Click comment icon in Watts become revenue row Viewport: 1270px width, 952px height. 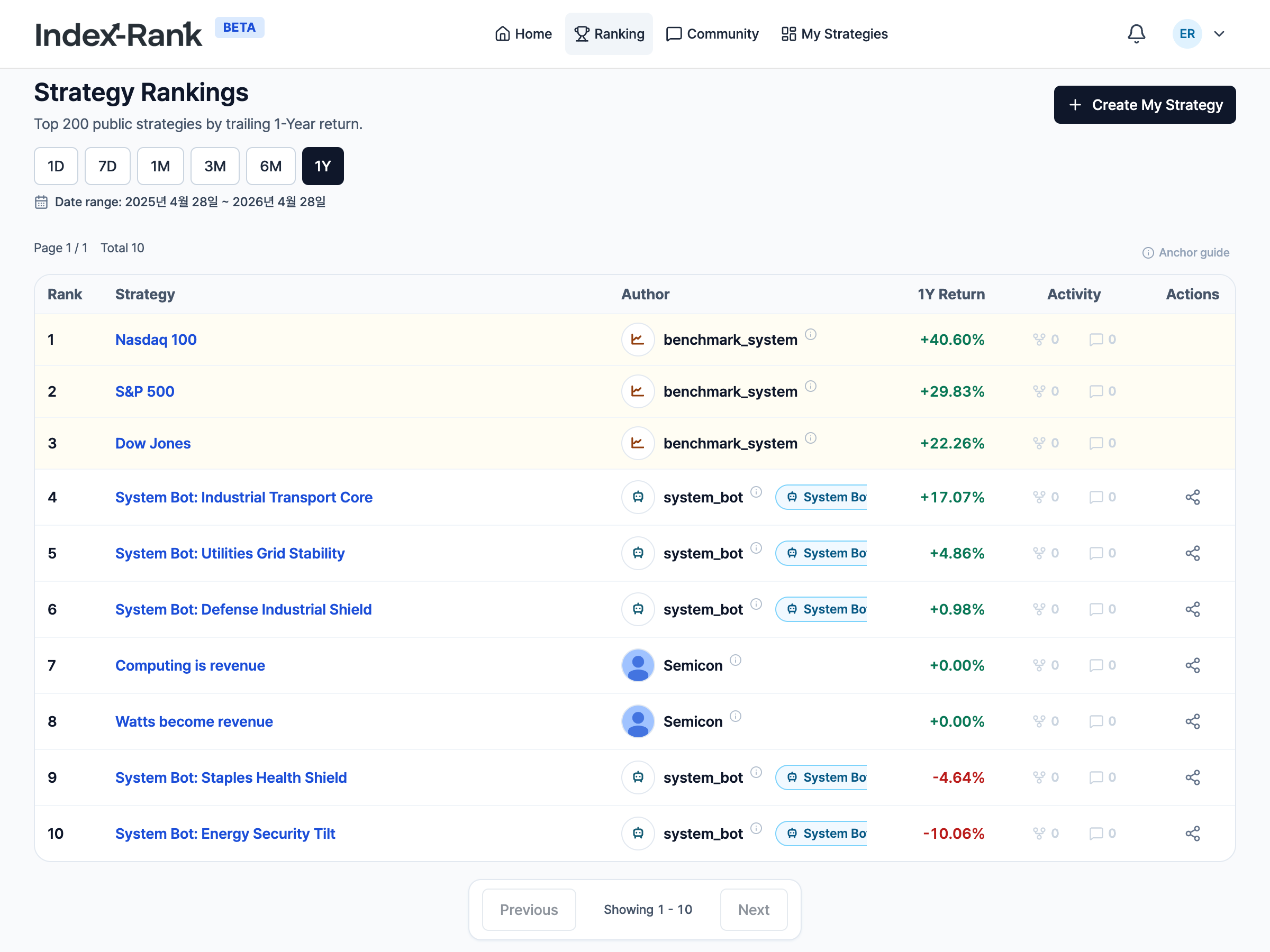click(x=1095, y=721)
